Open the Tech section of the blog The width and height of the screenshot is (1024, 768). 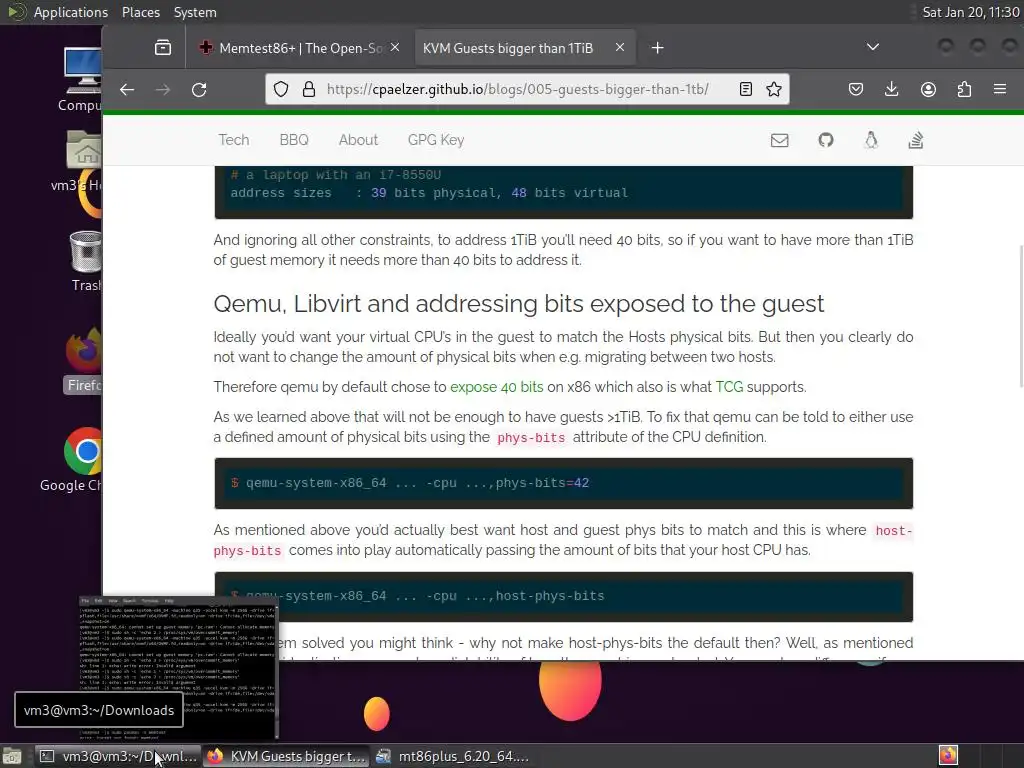(234, 140)
